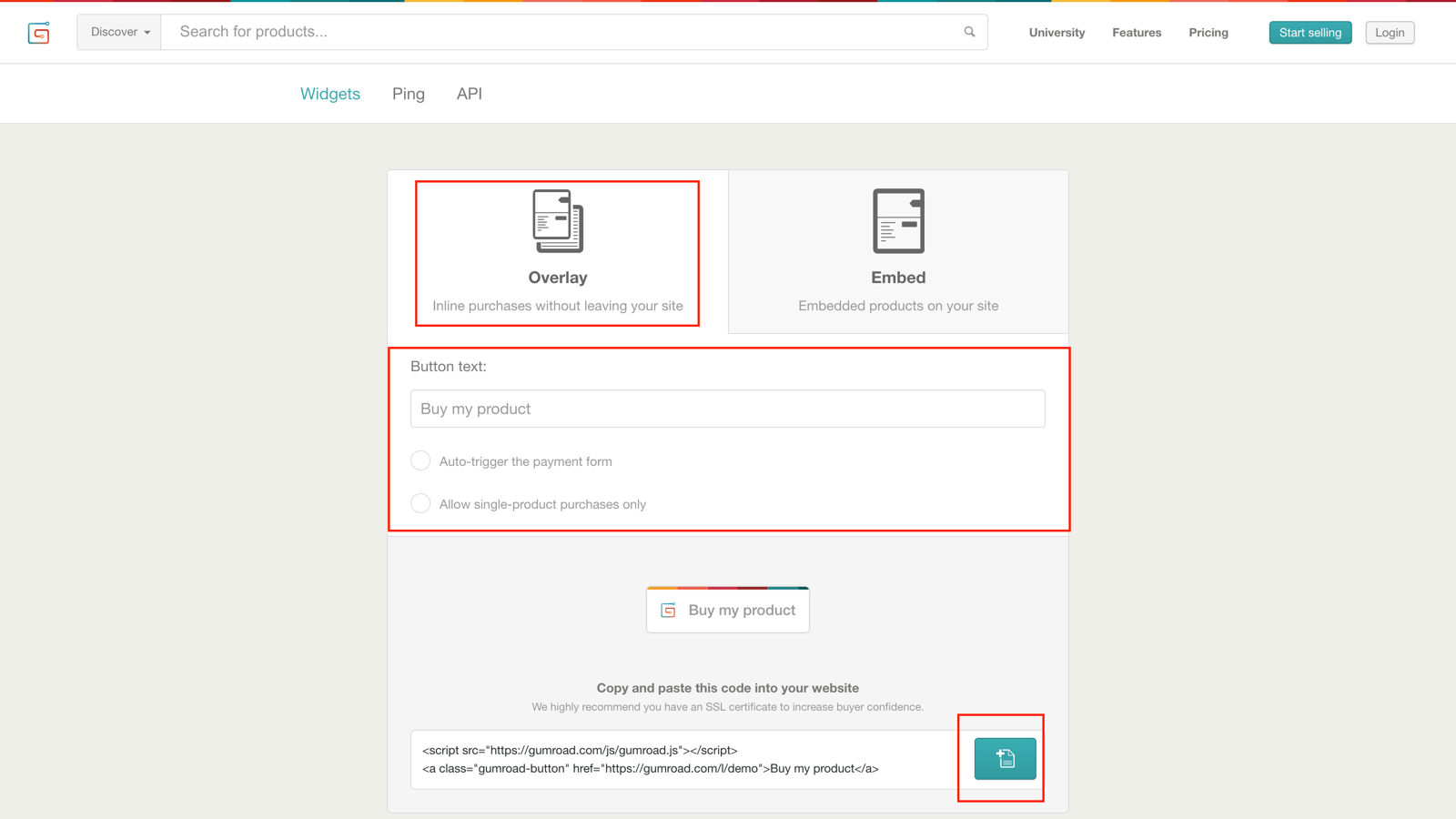Visit the University section
Screen dimensions: 1456x819
[x=1057, y=32]
